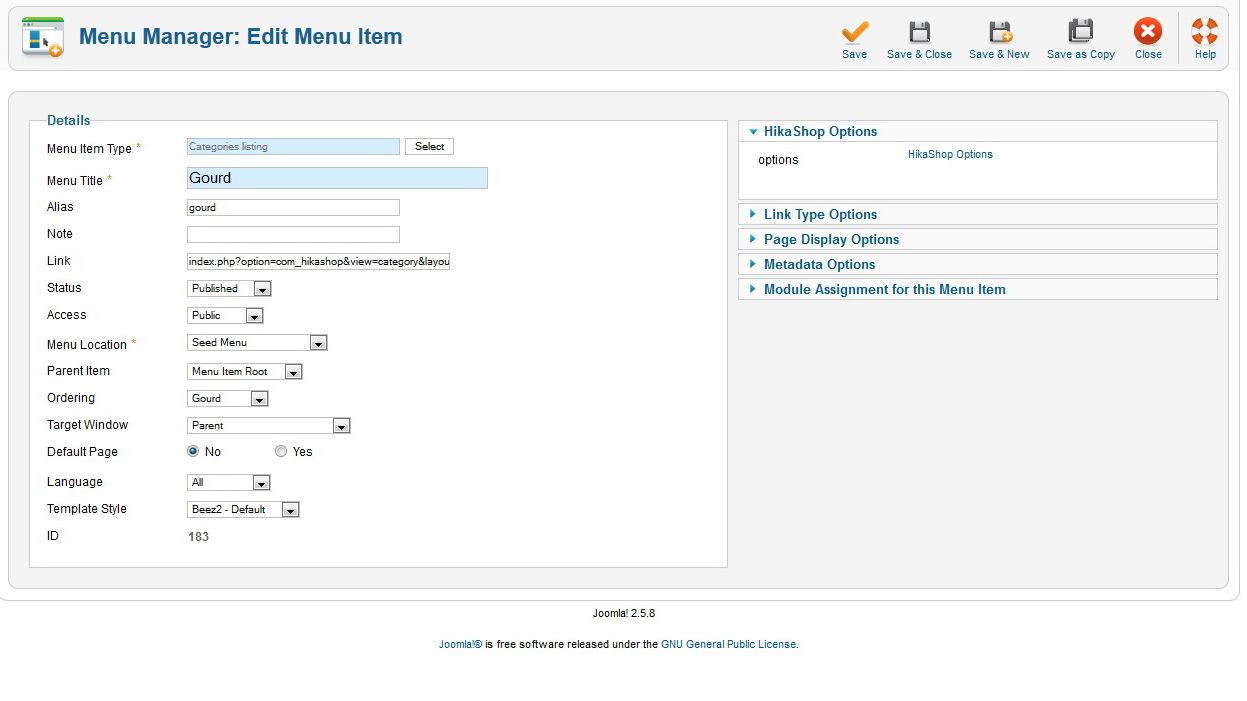The image size is (1247, 701).
Task: Click the Save as Copy toolbar icon
Action: coord(1080,31)
